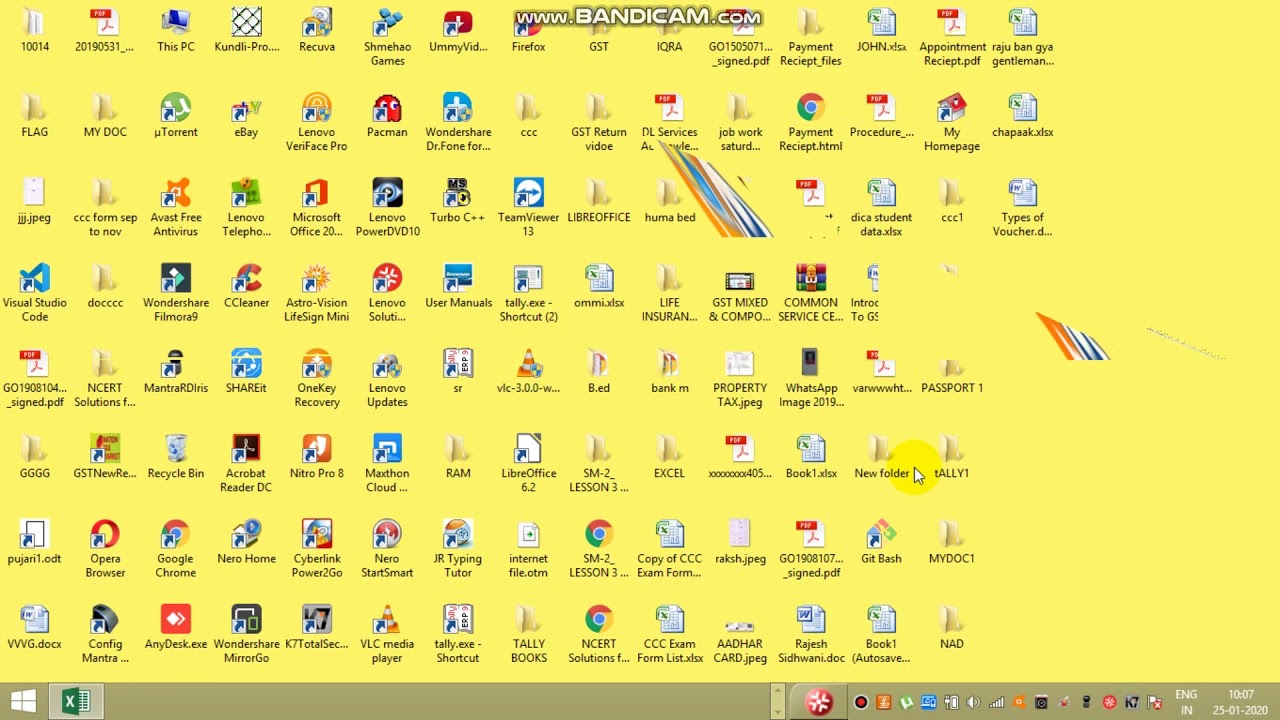This screenshot has height=720, width=1280.
Task: Launch uTorrent from the desktop
Action: coord(176,116)
